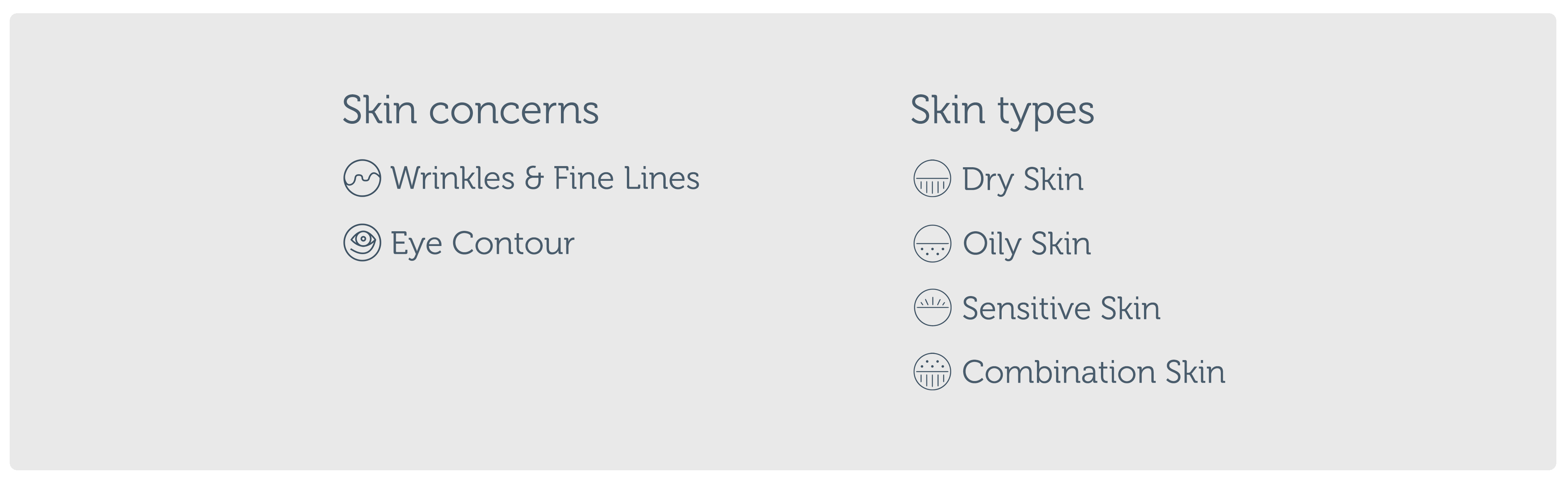This screenshot has height=485, width=1568.
Task: Choose the Combination Skin text label
Action: (x=1093, y=372)
